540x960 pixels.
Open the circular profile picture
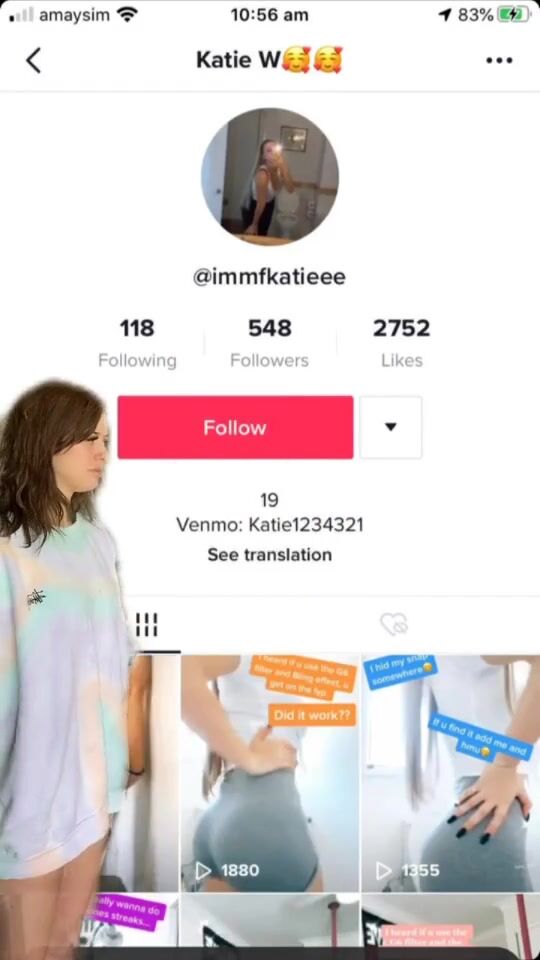(x=269, y=176)
